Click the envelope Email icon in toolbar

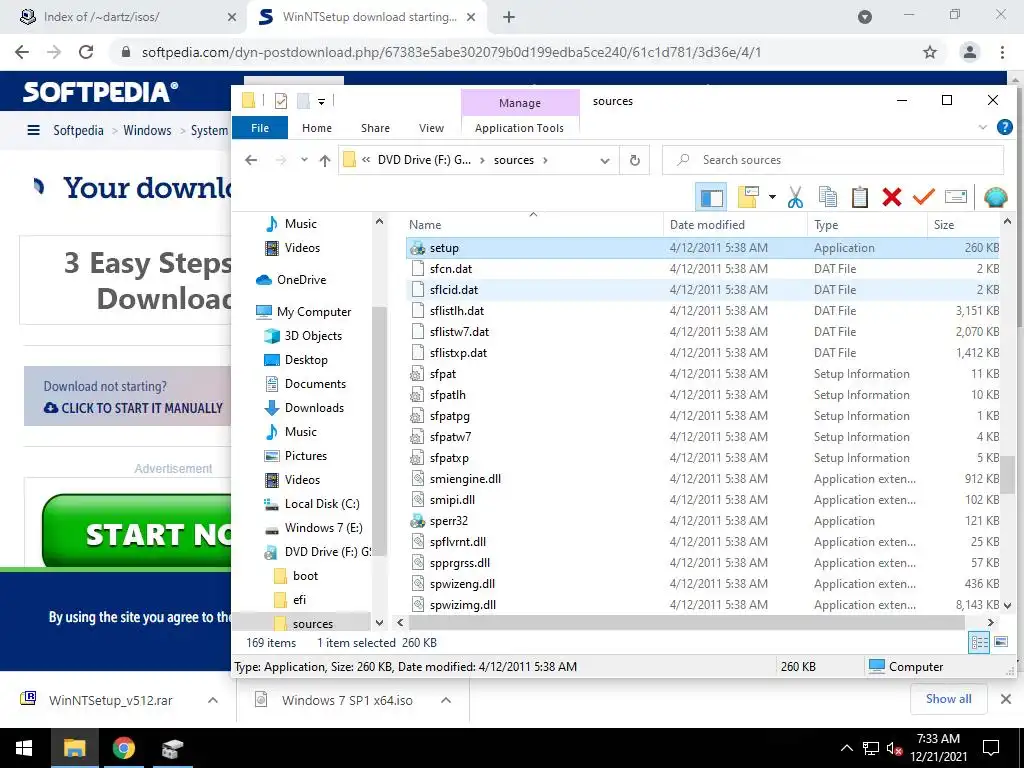pos(955,197)
